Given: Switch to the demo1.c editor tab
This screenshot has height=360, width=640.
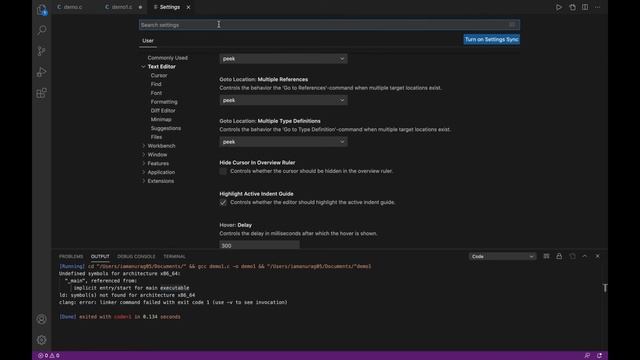Looking at the screenshot, I should tap(122, 7).
